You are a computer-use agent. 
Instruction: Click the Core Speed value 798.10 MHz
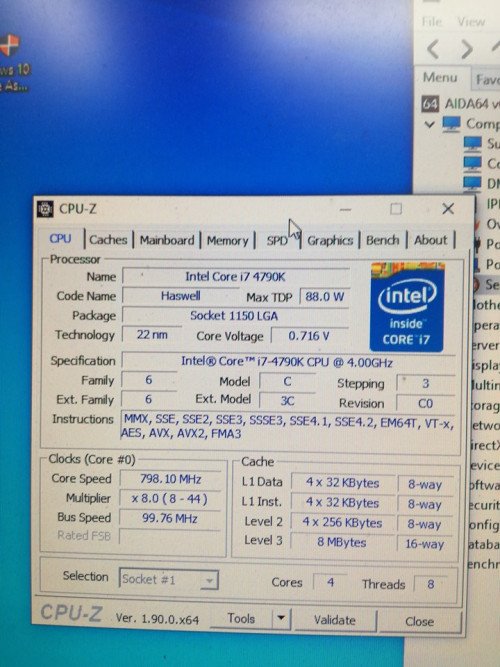point(170,479)
